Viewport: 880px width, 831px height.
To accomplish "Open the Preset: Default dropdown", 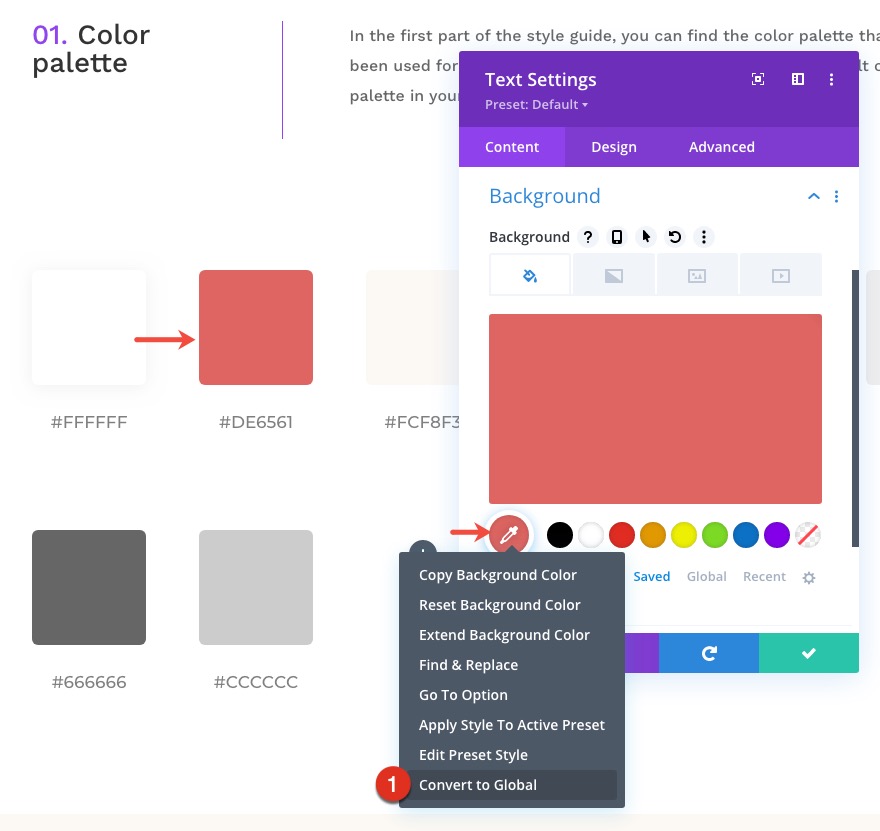I will point(536,104).
